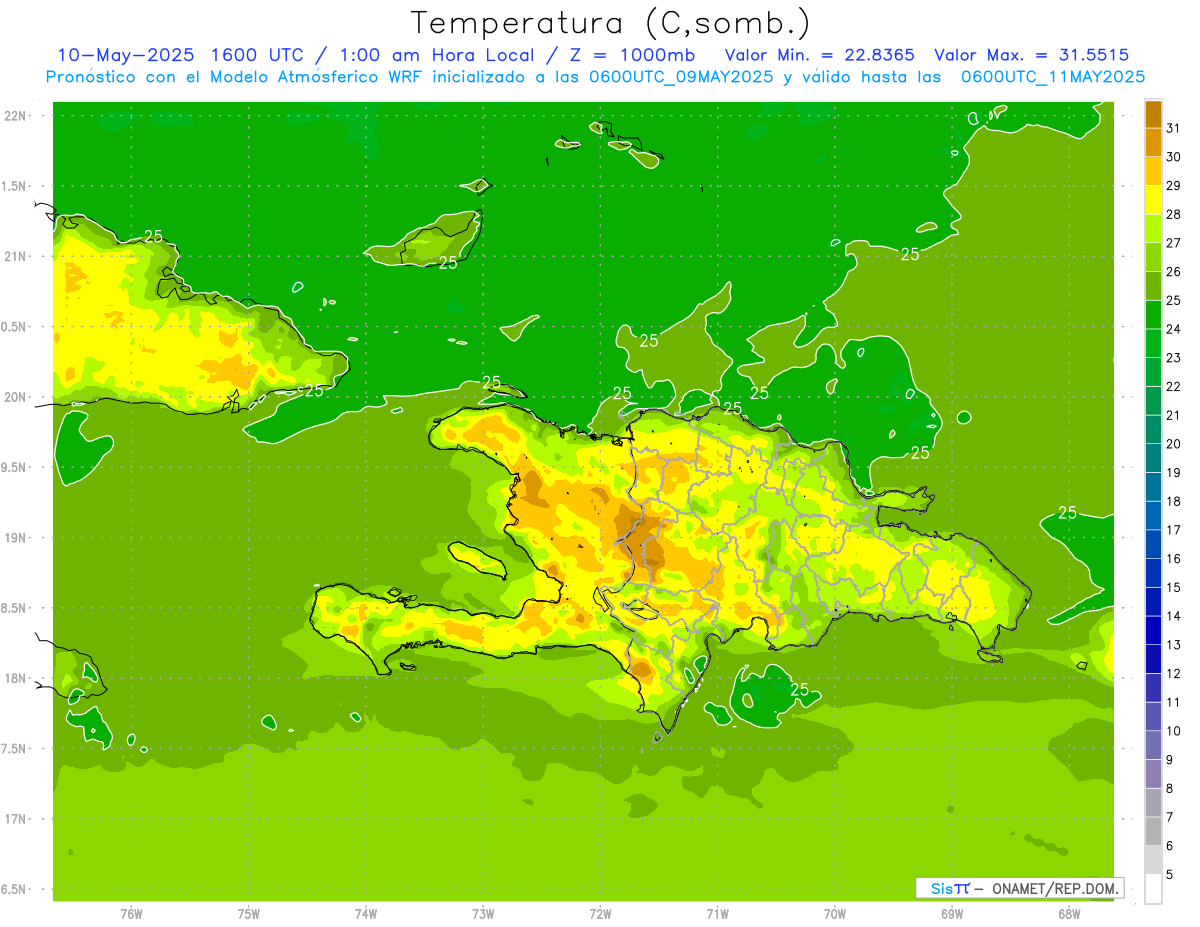Click the valid-until time "0600UTC_11MAY2025"
This screenshot has height=927, width=1200.
click(1053, 77)
